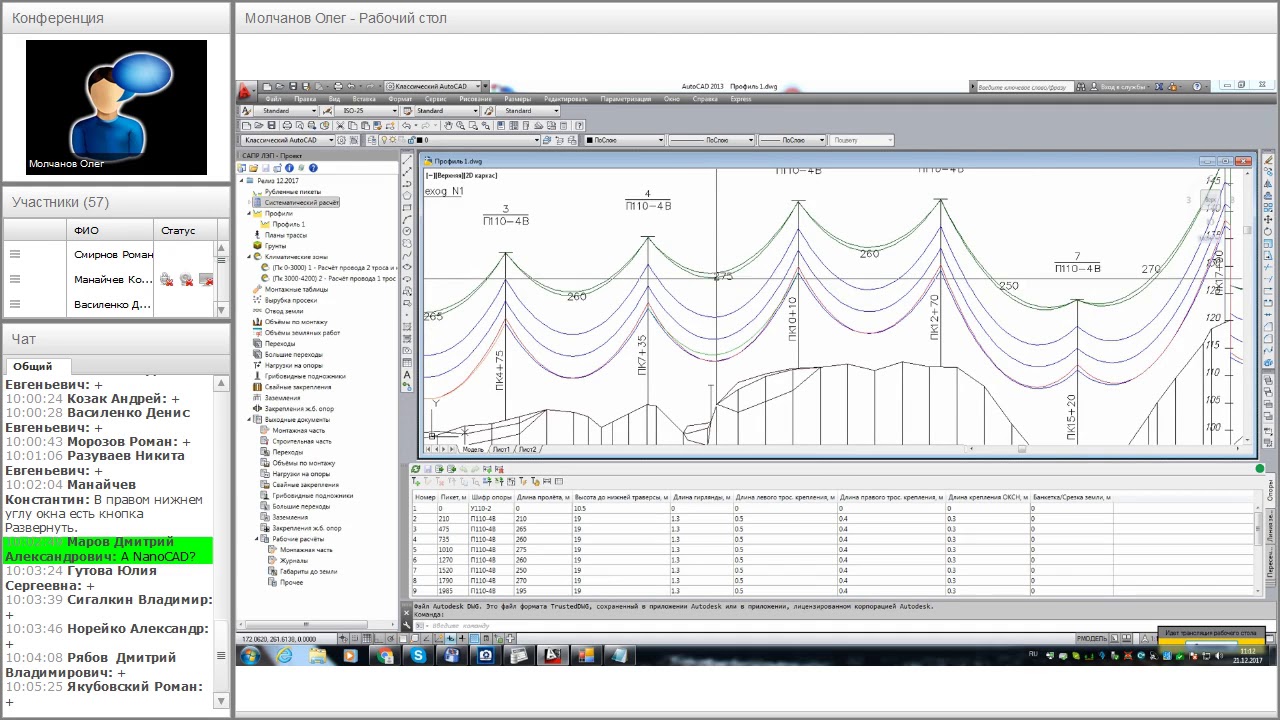Click the Pan hand tool icon
This screenshot has width=1280, height=720.
click(448, 125)
